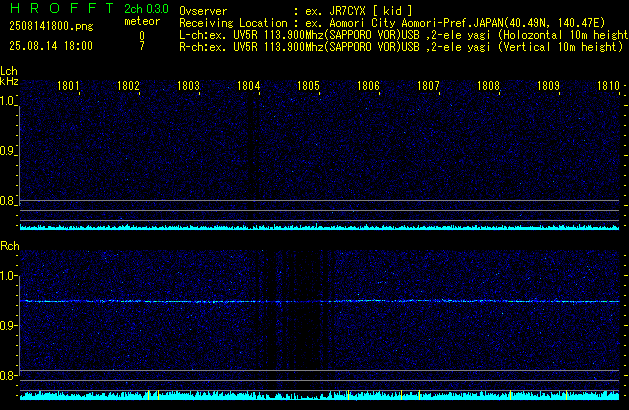629x410 pixels.
Task: Click the Lch meteor count 0
Action: tap(142, 35)
